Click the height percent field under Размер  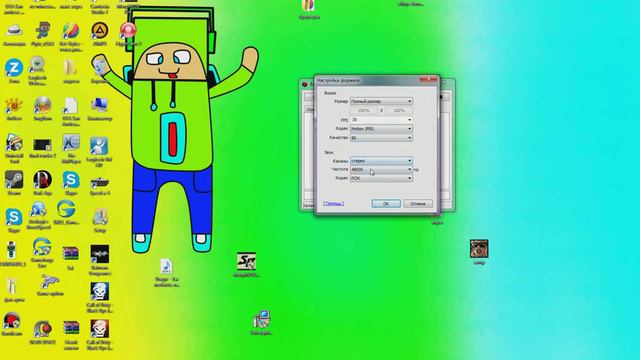click(399, 111)
